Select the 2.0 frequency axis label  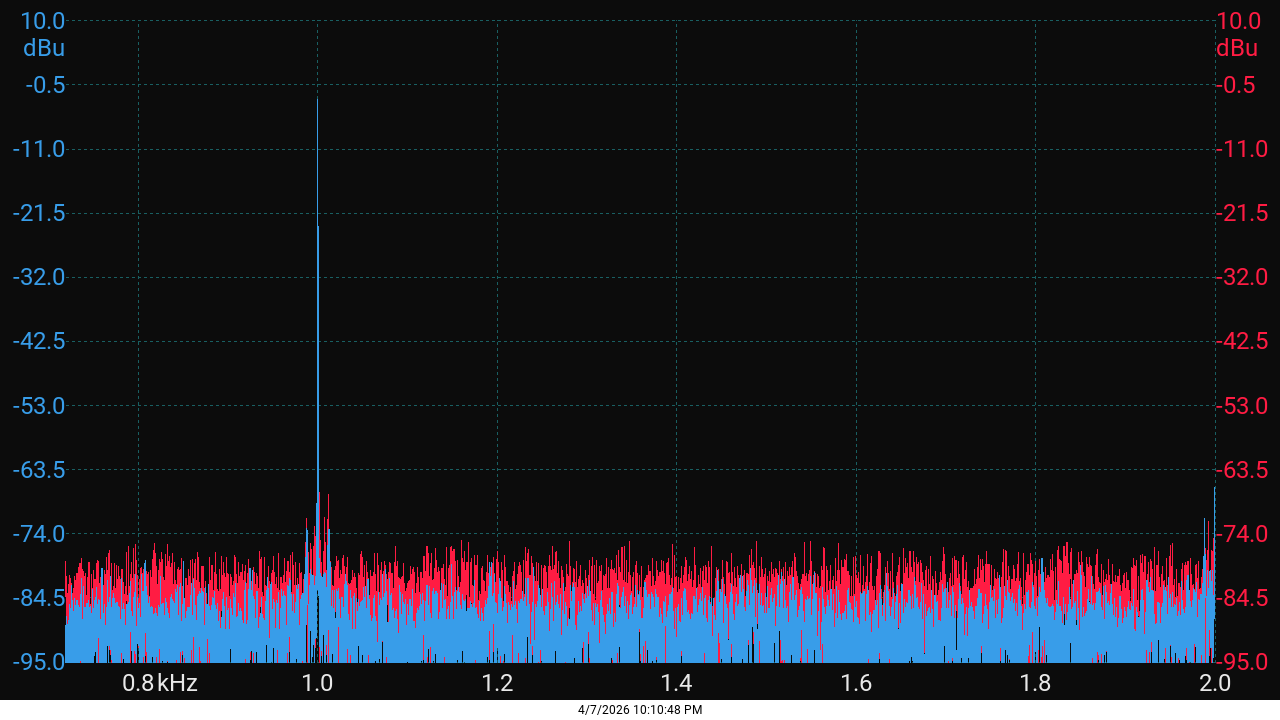coord(1213,684)
